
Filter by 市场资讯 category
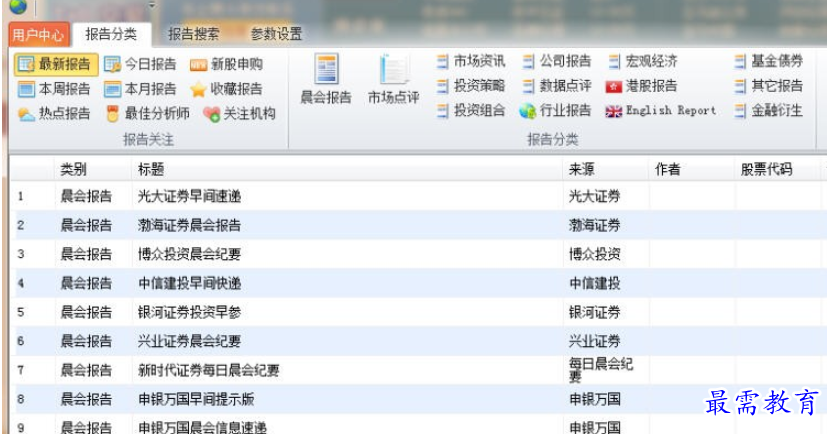(470, 61)
